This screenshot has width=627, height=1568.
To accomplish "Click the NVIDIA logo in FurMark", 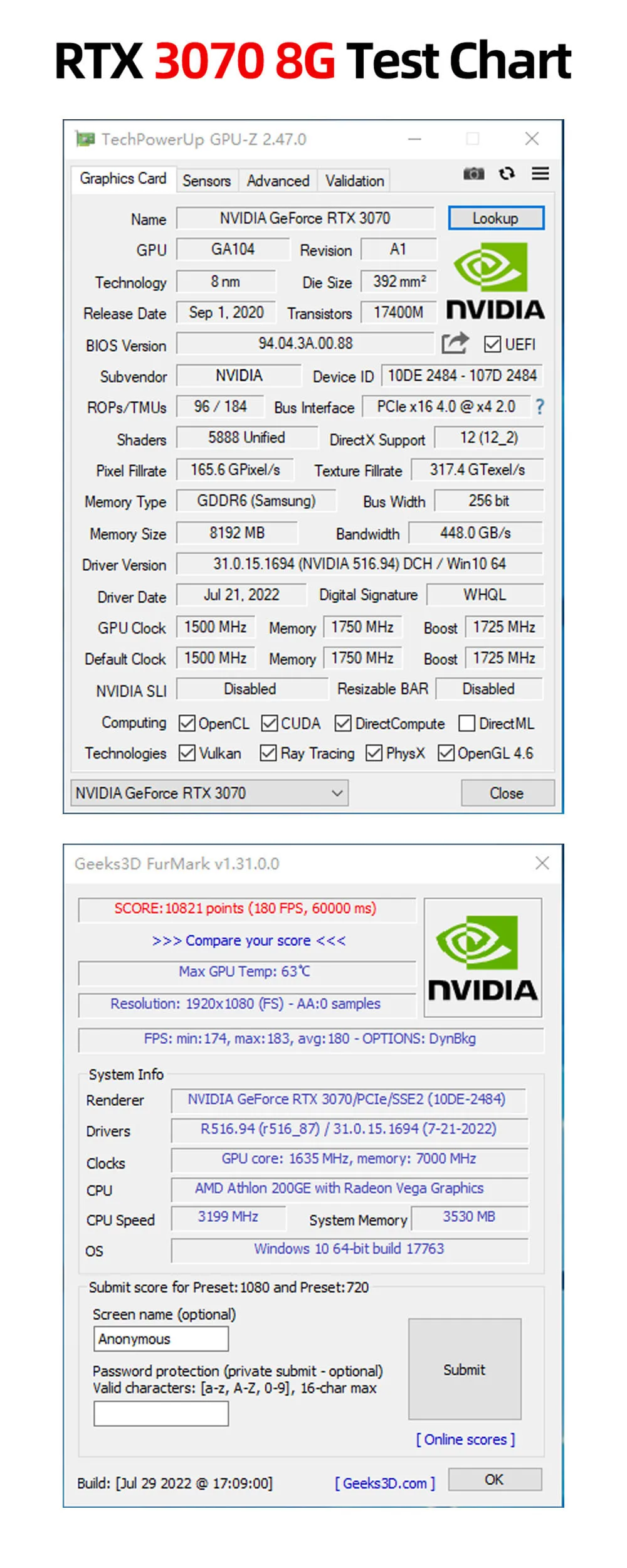I will click(x=483, y=957).
